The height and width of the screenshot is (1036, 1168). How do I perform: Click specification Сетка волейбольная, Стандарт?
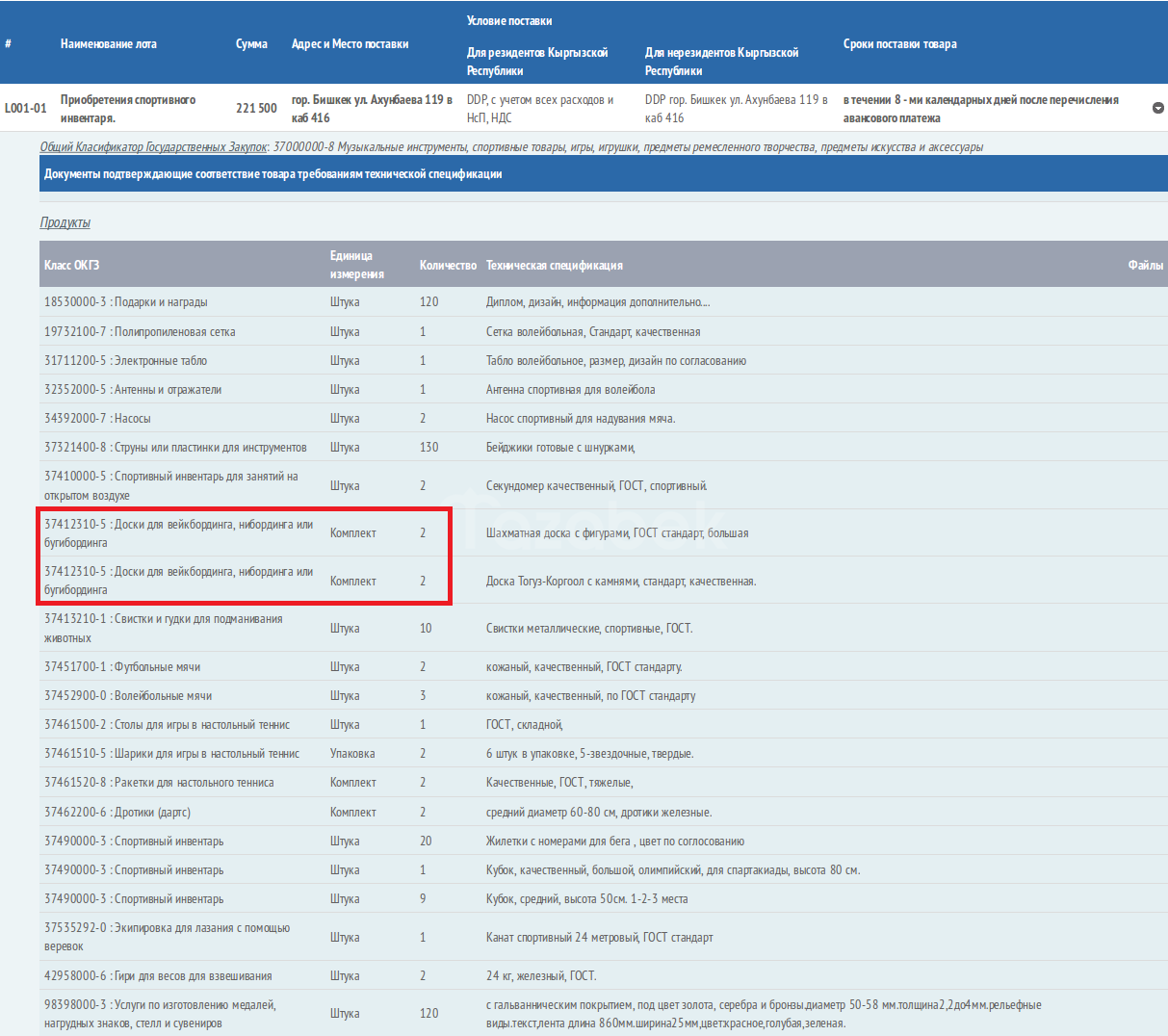593,331
